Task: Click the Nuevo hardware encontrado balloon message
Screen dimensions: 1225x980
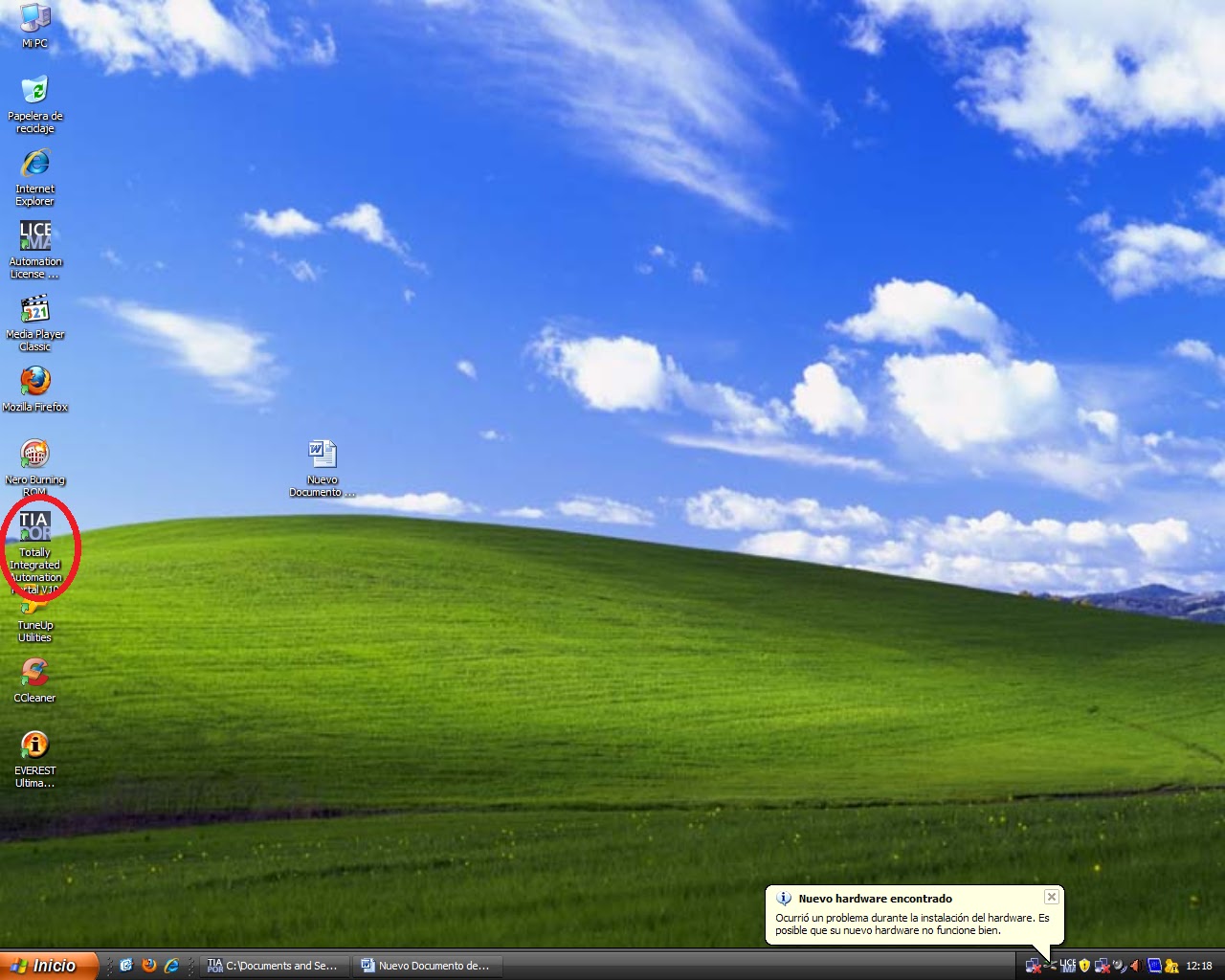Action: (912, 924)
